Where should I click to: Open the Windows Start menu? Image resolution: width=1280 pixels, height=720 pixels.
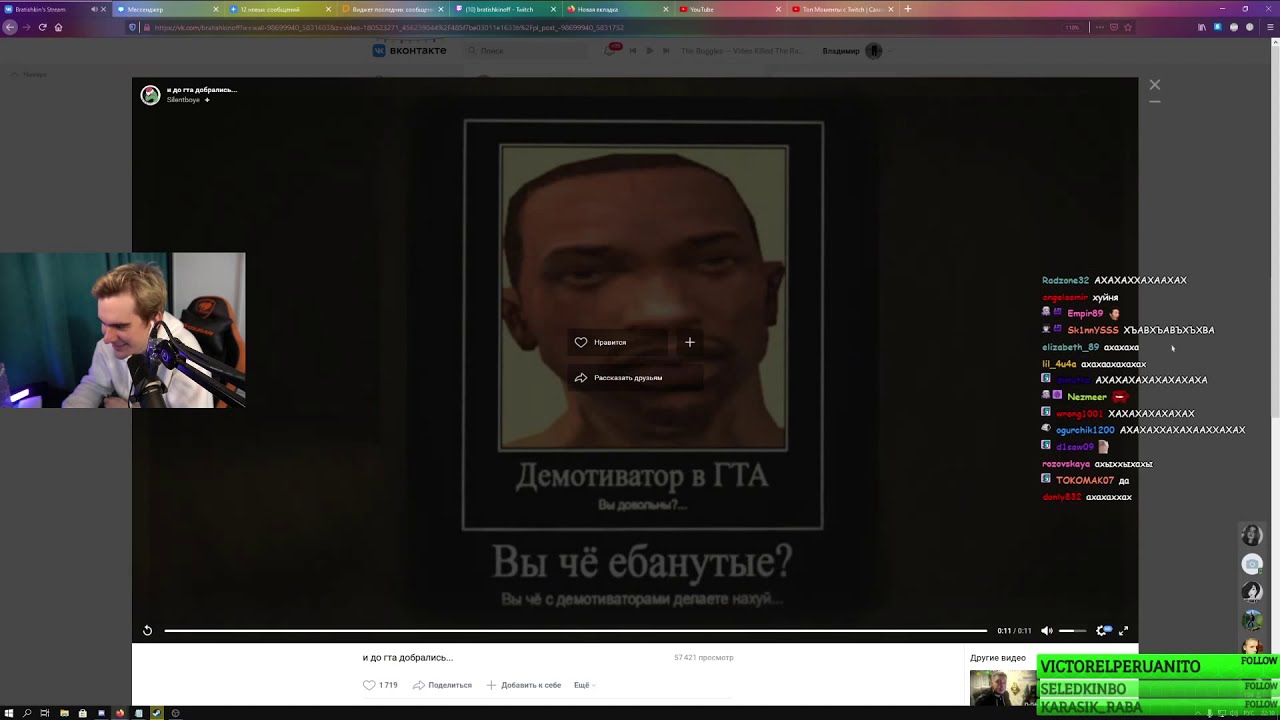[x=9, y=713]
